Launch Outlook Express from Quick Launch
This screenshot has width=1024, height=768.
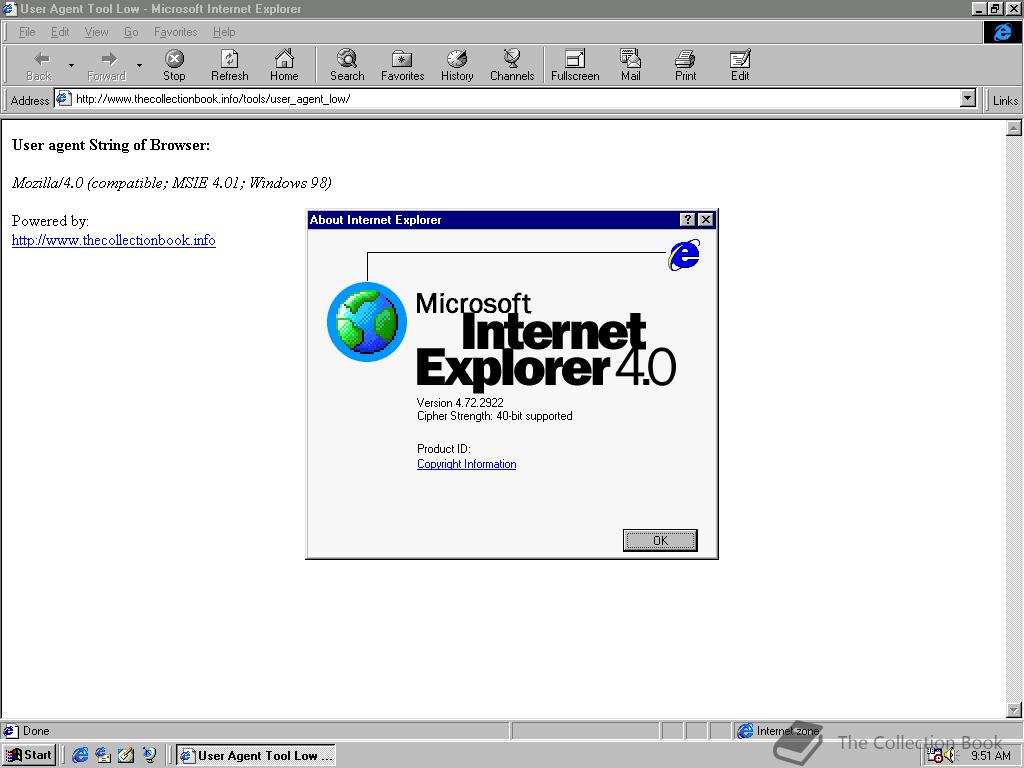[103, 755]
